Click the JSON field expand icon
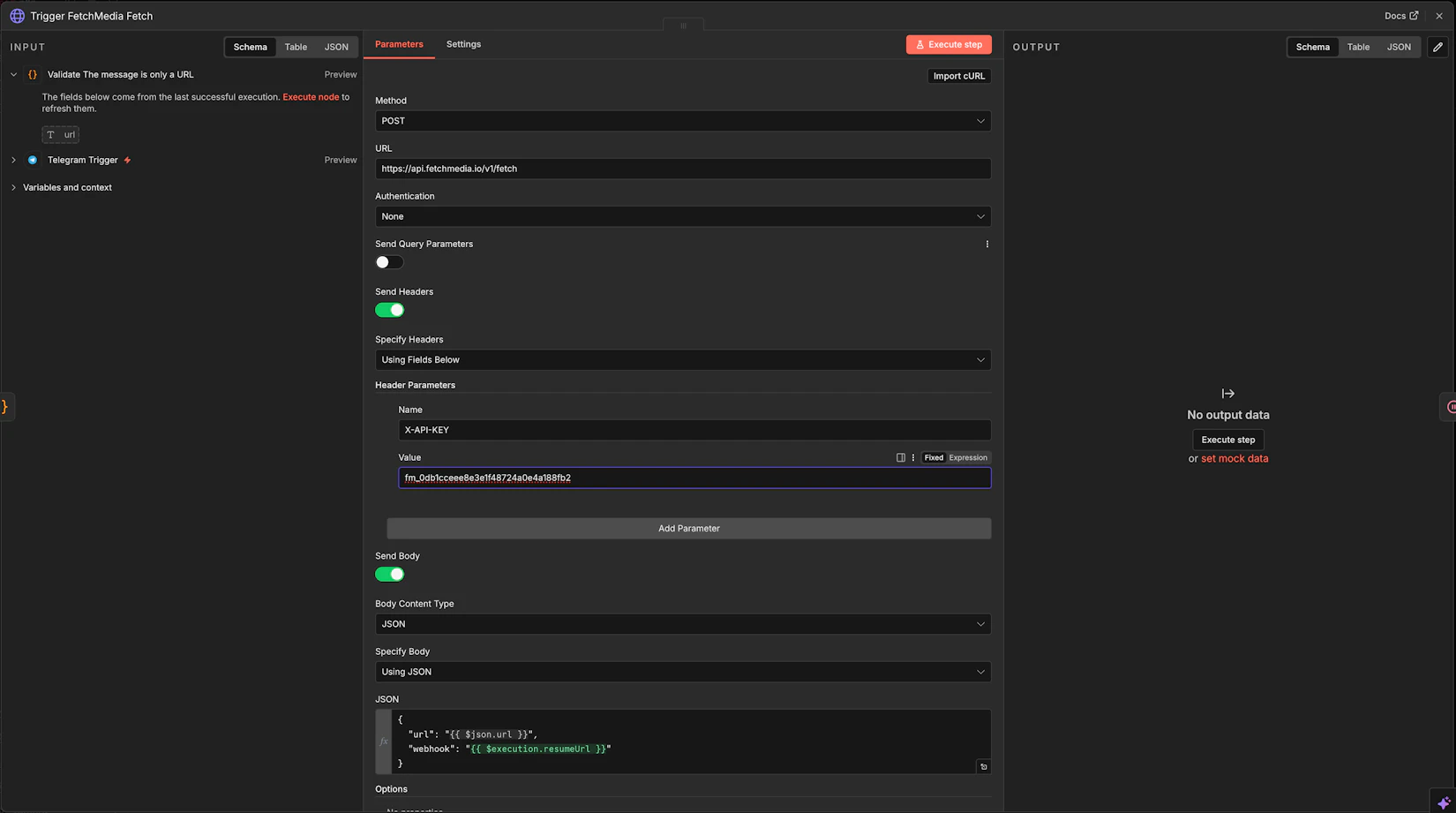The width and height of the screenshot is (1456, 813). click(983, 766)
